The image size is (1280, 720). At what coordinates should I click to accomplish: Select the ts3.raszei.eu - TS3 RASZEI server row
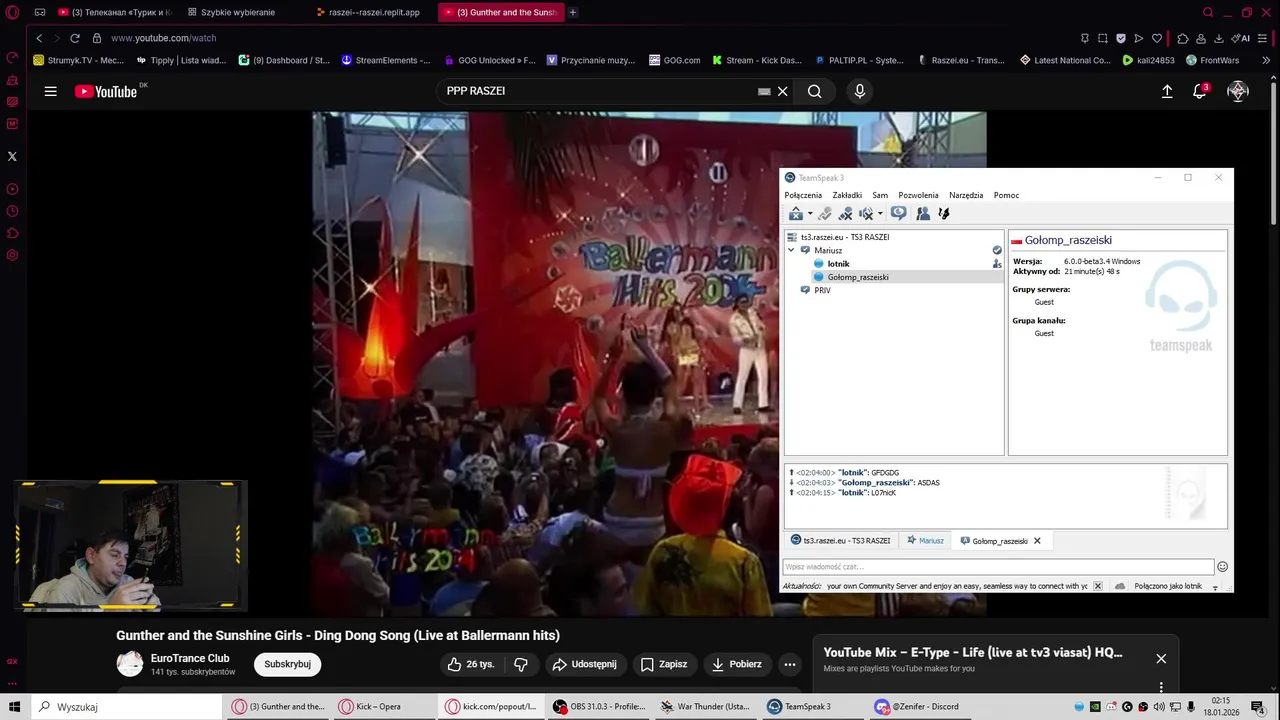coord(894,237)
